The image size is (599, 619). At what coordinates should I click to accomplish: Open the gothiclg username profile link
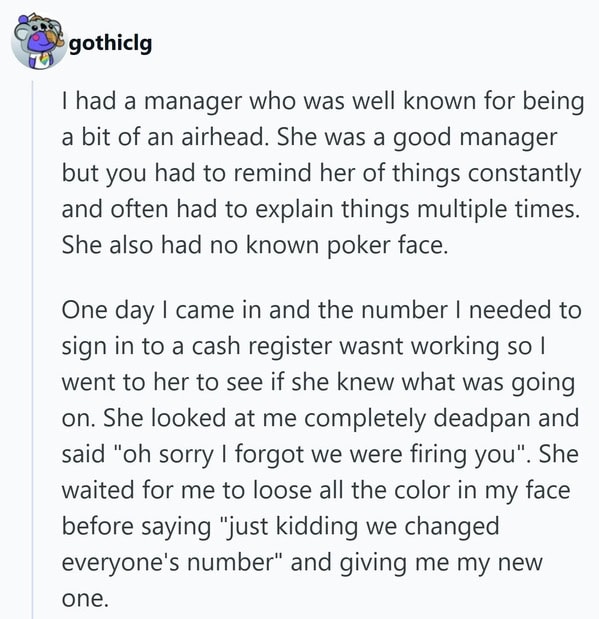click(111, 43)
